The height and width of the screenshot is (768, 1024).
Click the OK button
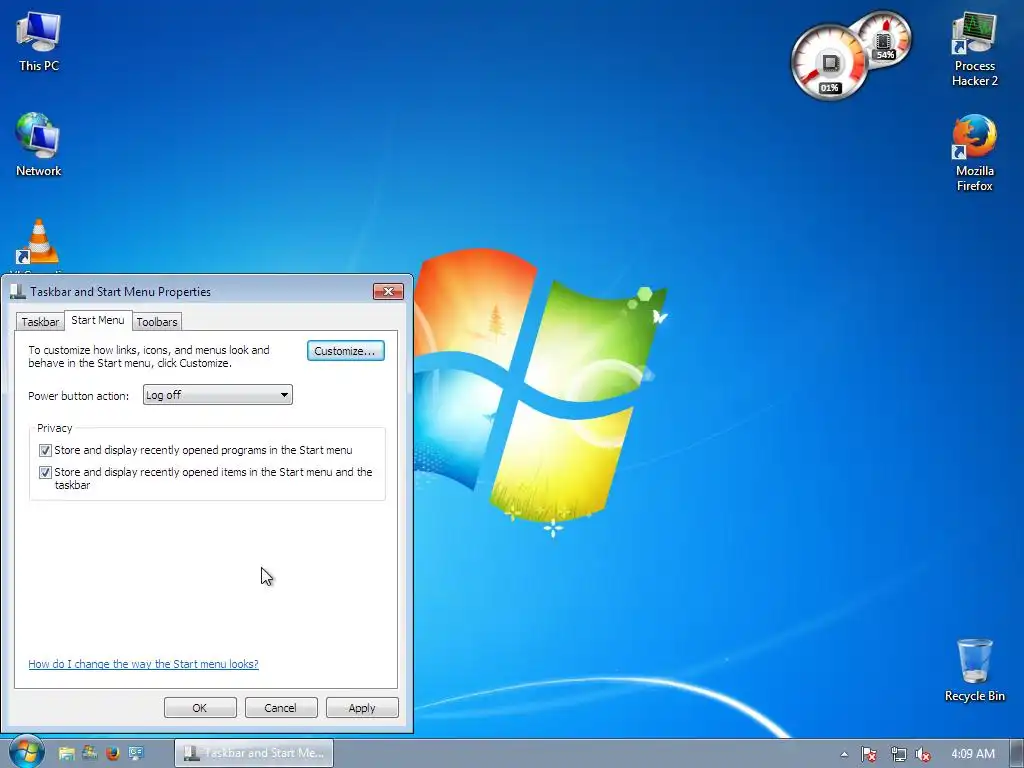[200, 707]
